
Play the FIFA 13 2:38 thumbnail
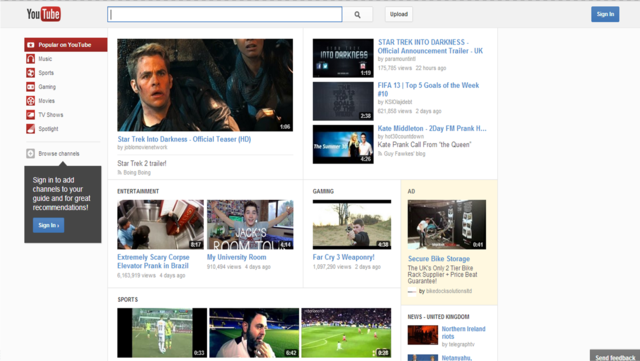(x=343, y=101)
